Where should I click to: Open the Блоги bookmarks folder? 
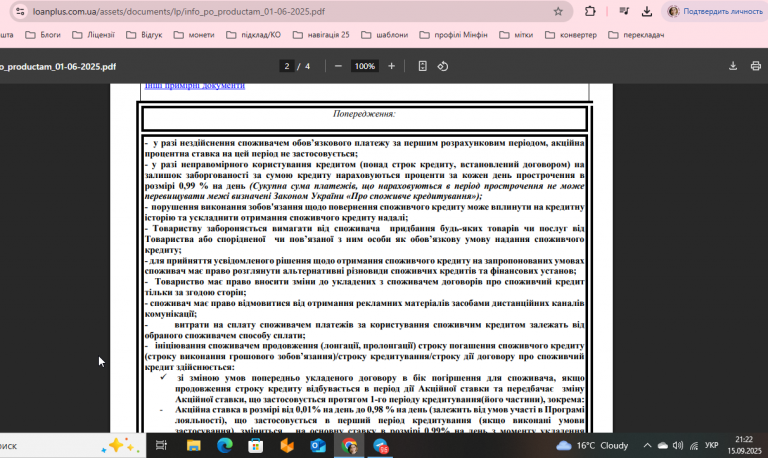[x=43, y=35]
